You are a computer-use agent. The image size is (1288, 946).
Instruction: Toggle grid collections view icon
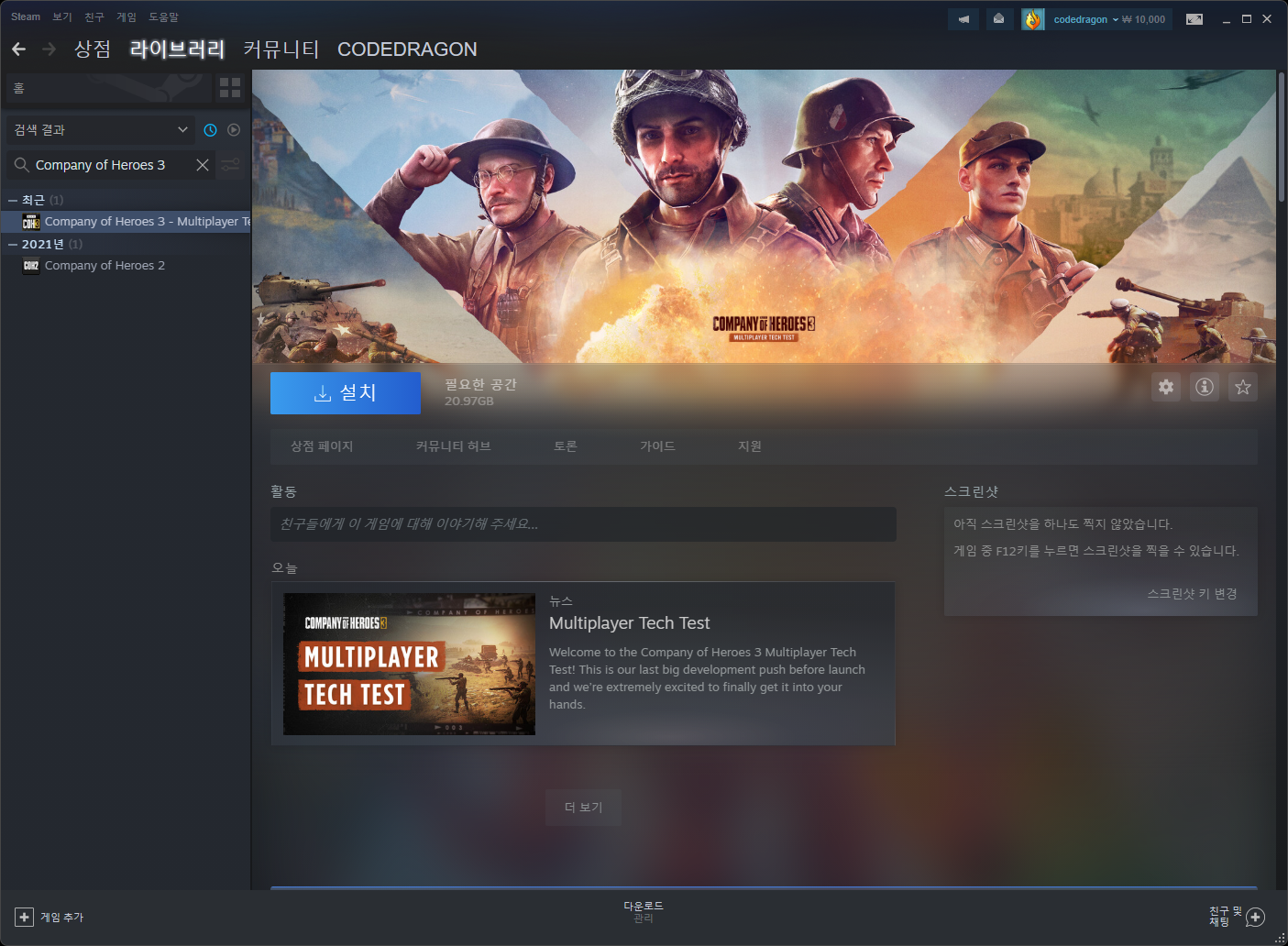[230, 88]
